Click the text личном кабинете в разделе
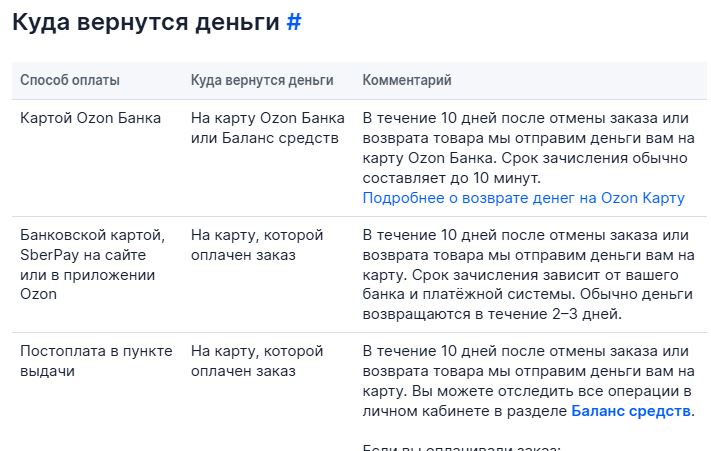Image resolution: width=711 pixels, height=451 pixels. [x=465, y=411]
